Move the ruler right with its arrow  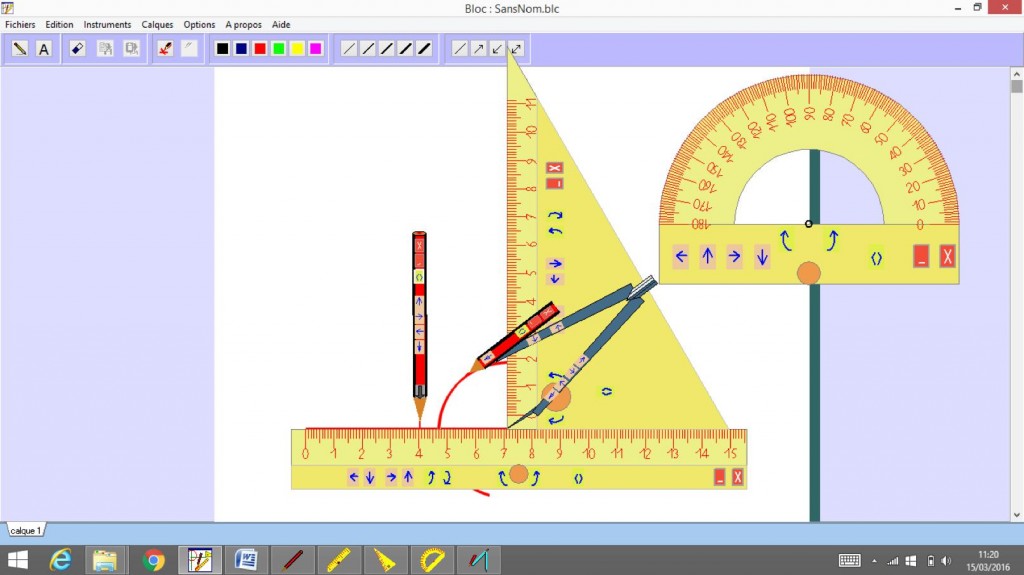[x=391, y=477]
